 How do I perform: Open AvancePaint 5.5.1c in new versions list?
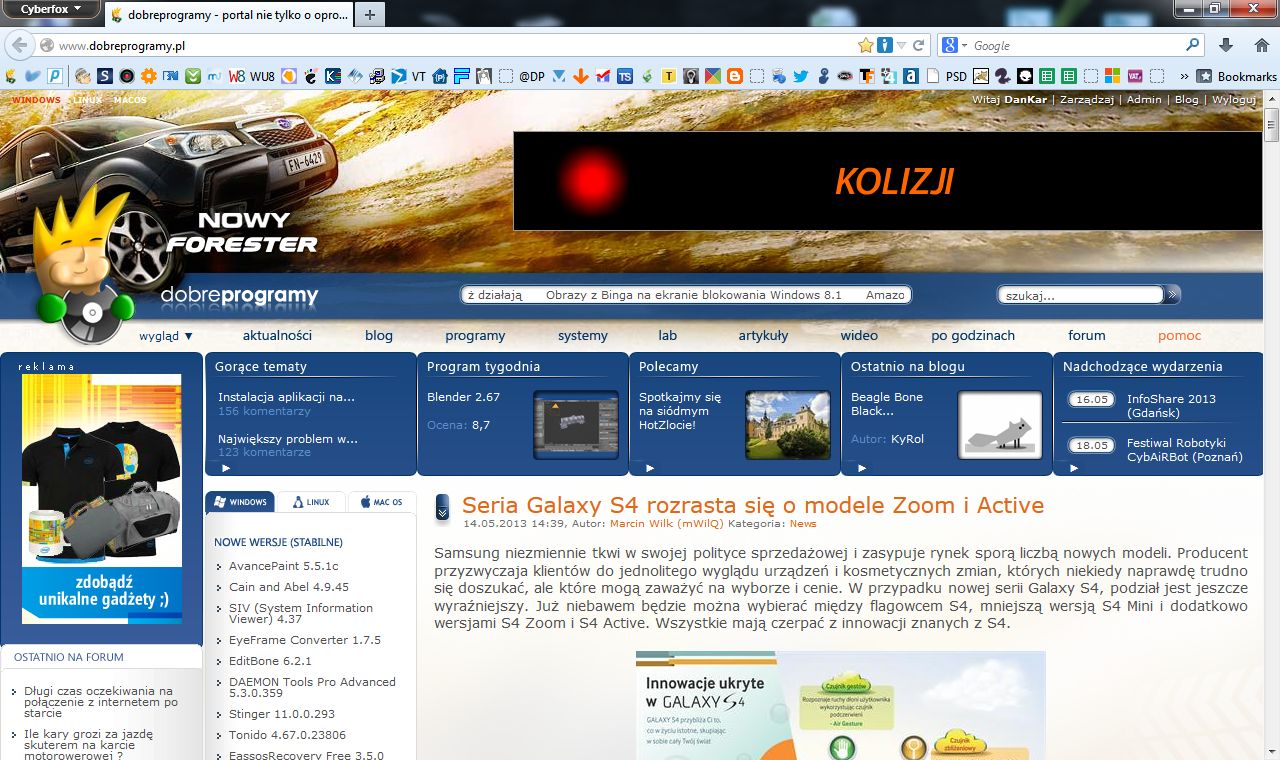283,566
